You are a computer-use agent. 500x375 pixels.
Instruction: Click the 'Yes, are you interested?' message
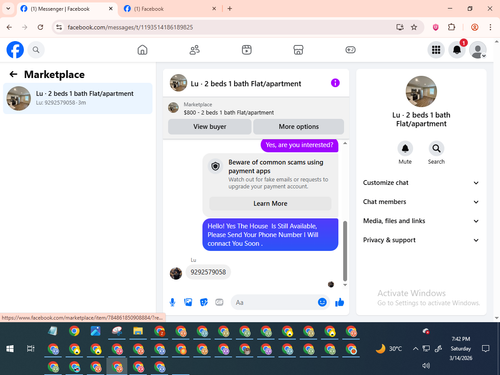click(x=299, y=145)
